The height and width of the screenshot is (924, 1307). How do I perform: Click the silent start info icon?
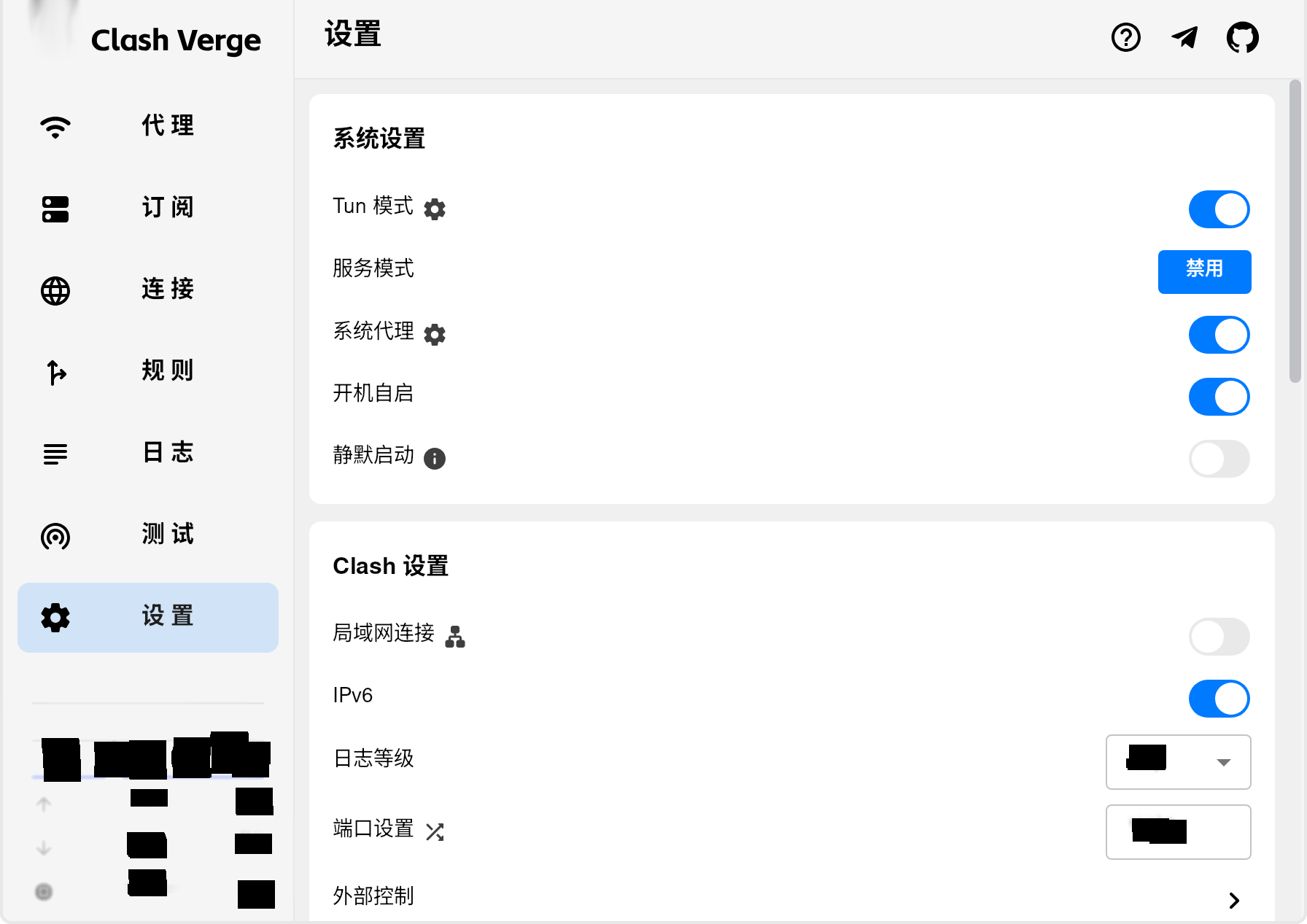coord(435,459)
